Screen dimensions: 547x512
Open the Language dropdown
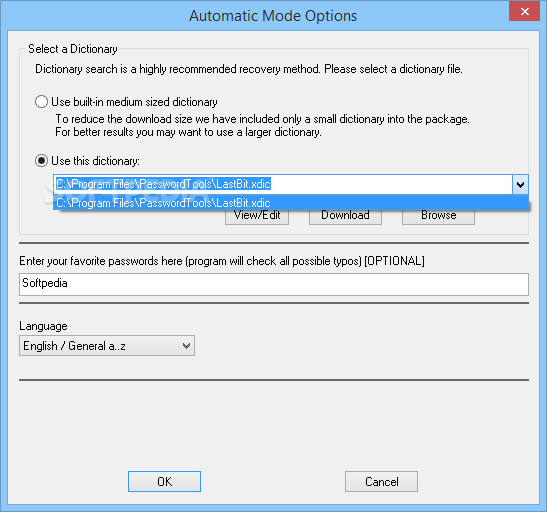(x=107, y=346)
